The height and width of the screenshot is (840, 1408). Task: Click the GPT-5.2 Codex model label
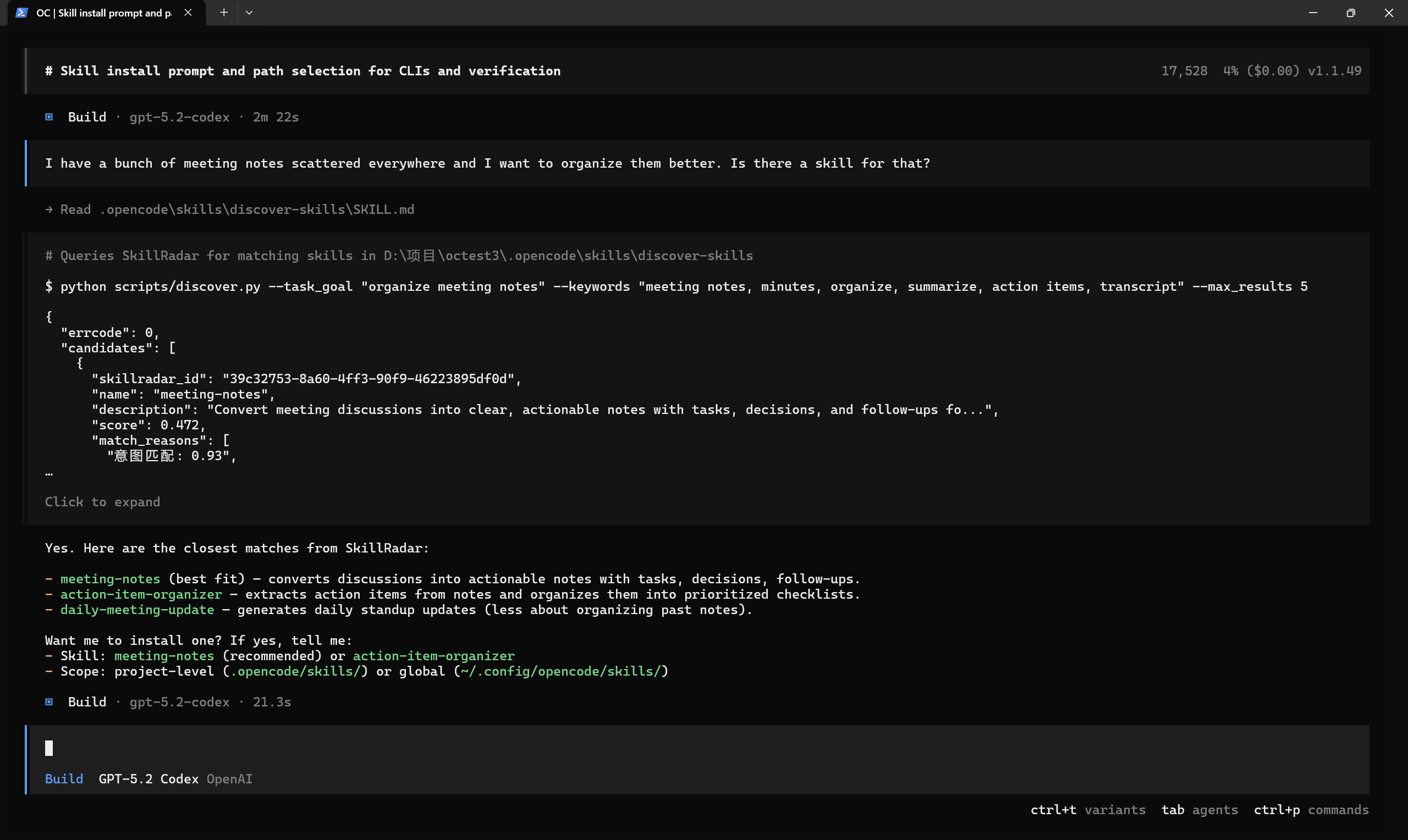(x=148, y=779)
